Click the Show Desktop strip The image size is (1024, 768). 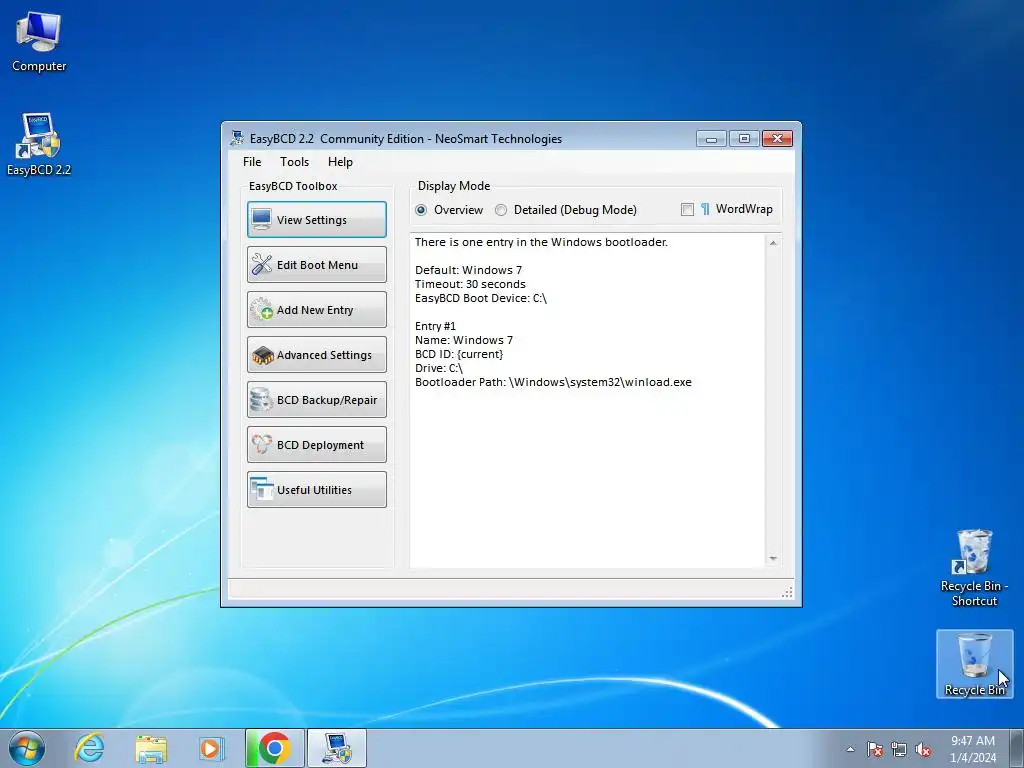(x=1017, y=749)
